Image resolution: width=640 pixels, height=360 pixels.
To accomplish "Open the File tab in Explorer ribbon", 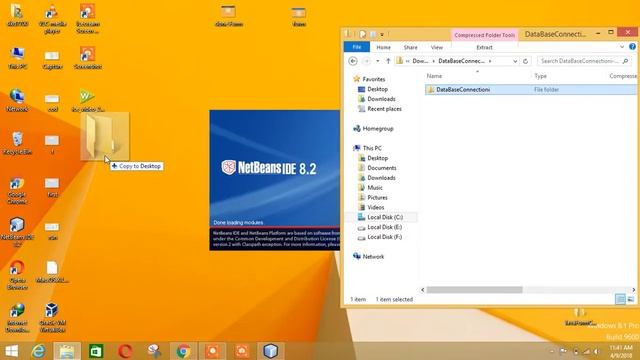I will (x=357, y=47).
